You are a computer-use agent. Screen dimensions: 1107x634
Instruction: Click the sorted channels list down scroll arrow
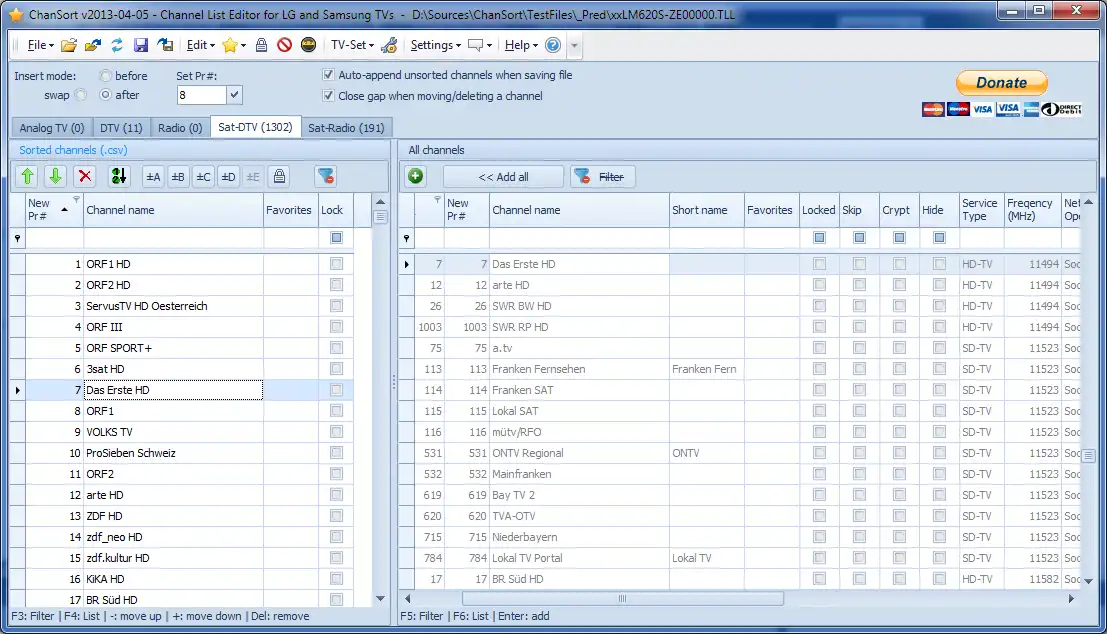click(x=381, y=599)
